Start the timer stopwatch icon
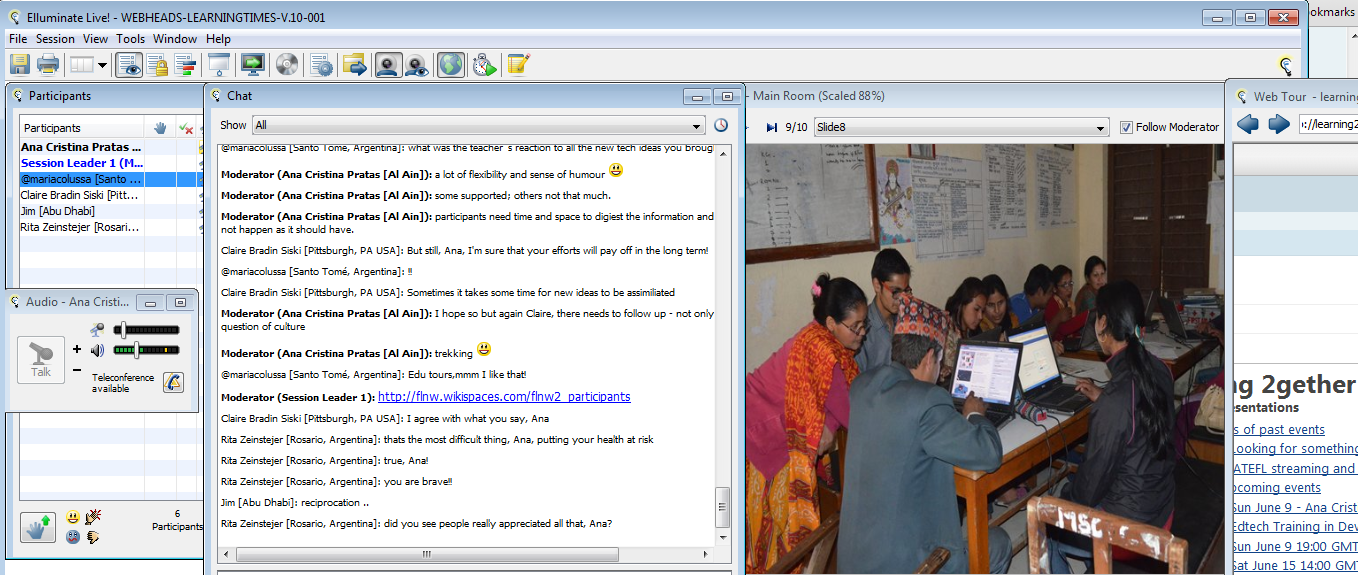 coord(484,65)
